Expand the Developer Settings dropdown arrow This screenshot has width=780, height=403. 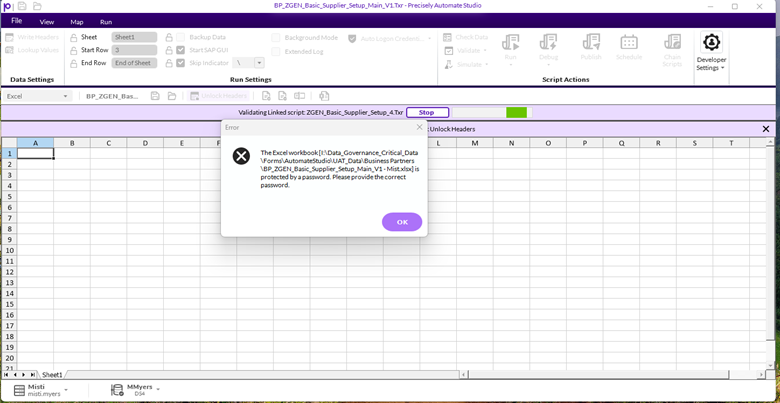722,68
